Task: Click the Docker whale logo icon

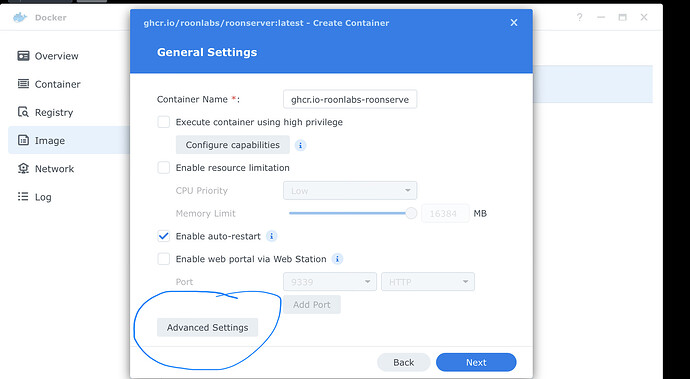Action: click(20, 18)
